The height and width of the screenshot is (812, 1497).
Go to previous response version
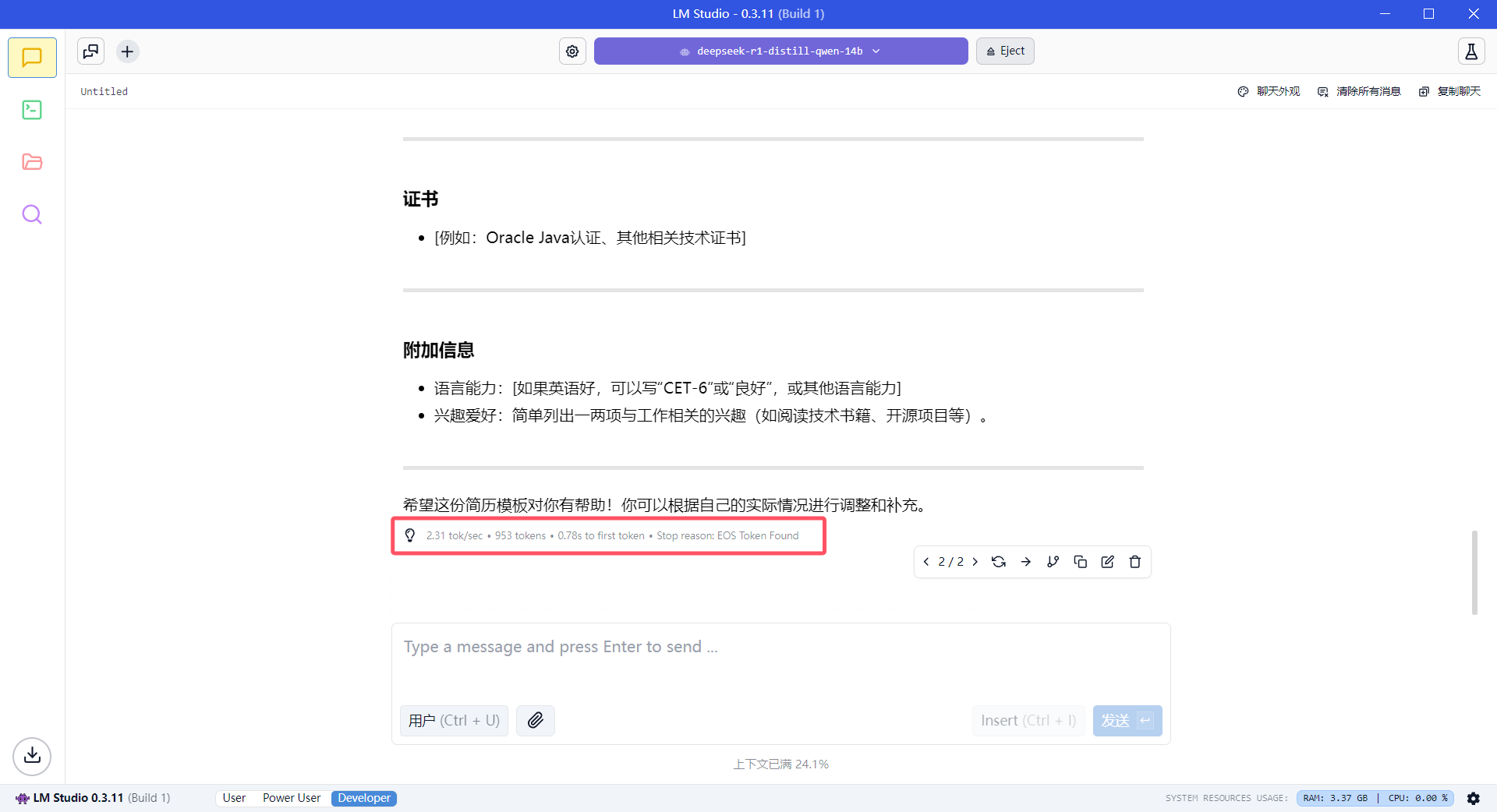click(926, 562)
